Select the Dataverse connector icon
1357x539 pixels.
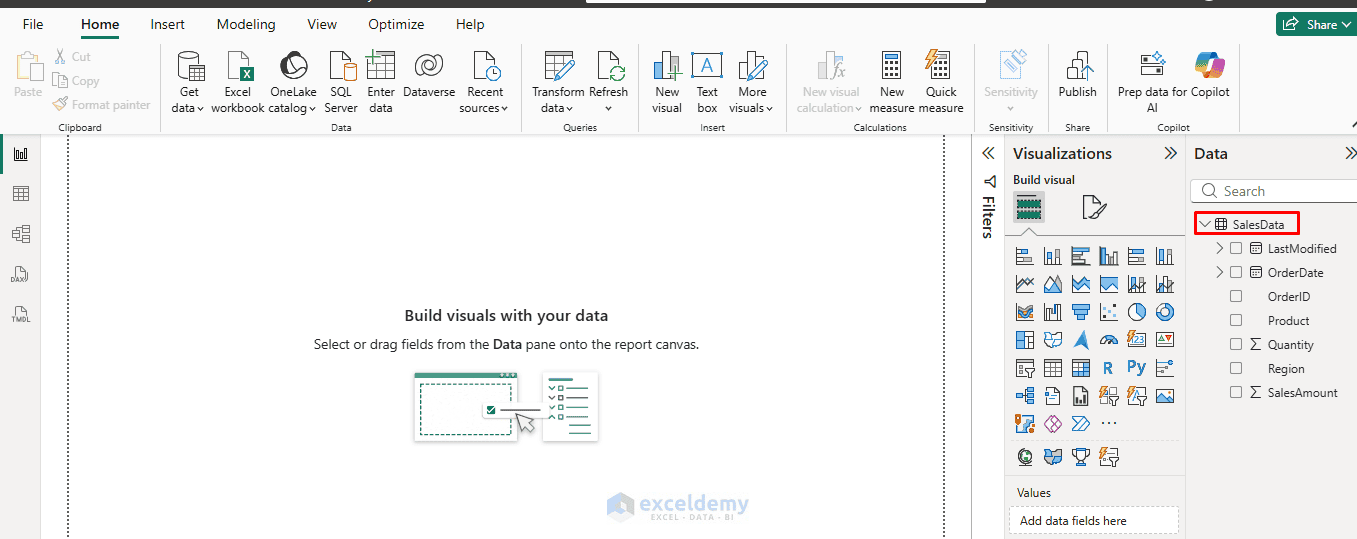point(429,76)
